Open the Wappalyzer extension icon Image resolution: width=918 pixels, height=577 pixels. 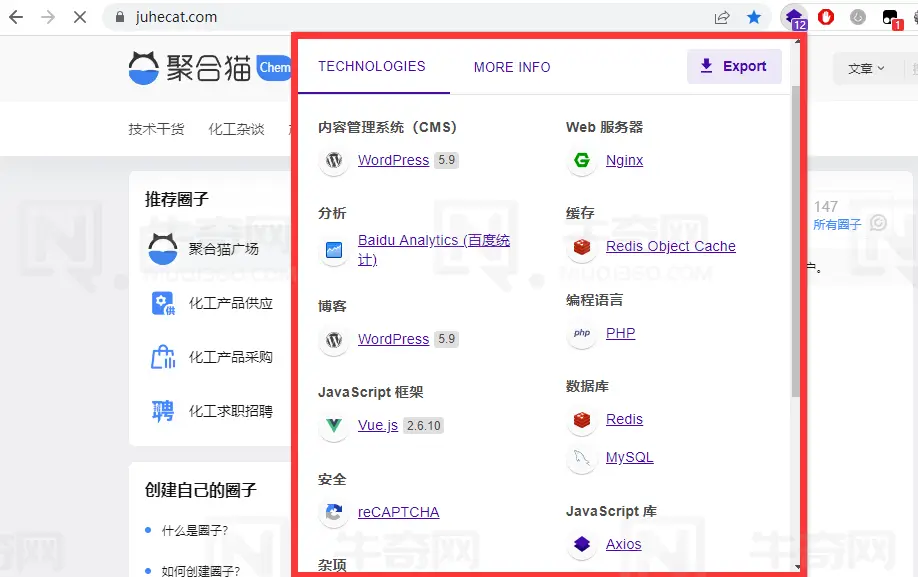point(795,17)
